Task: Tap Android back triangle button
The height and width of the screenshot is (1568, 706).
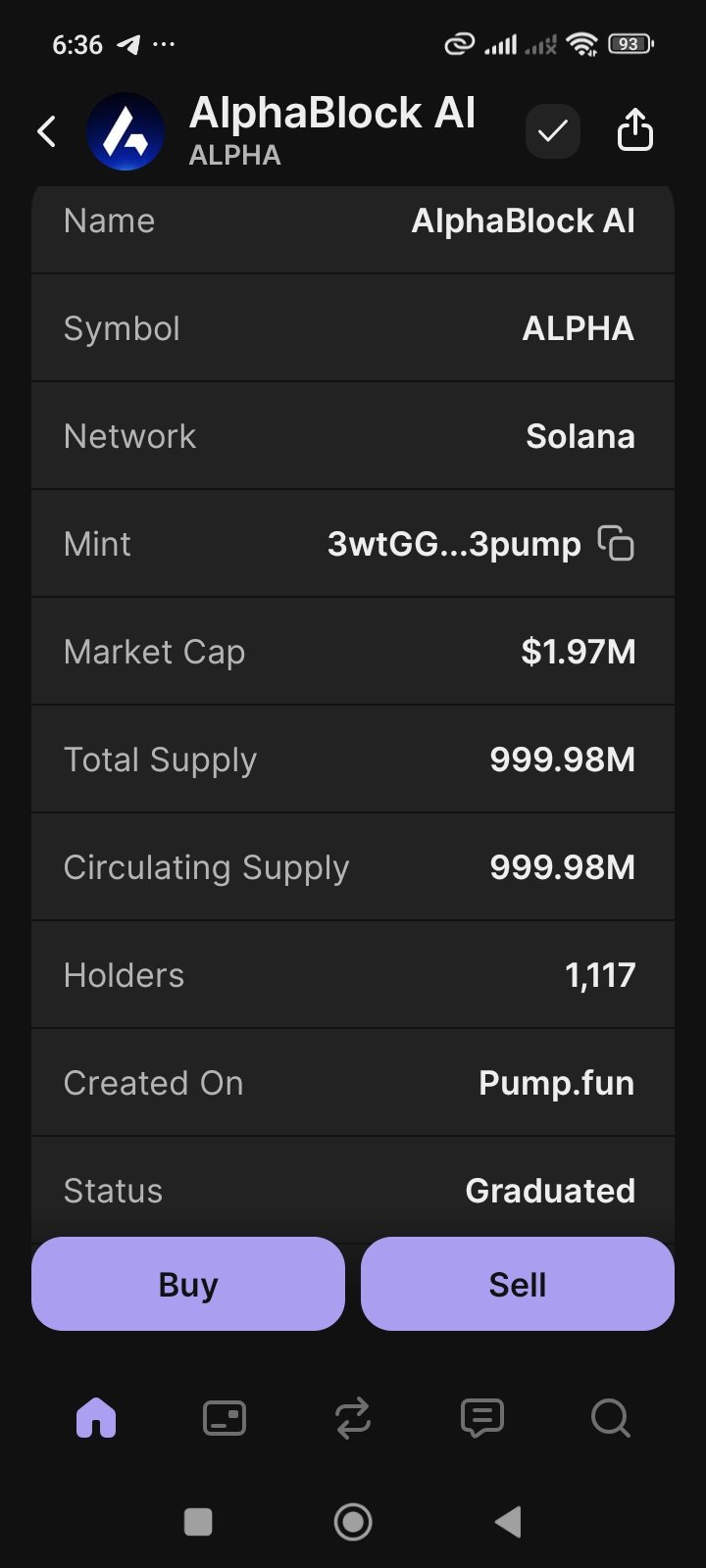Action: coord(508,1522)
